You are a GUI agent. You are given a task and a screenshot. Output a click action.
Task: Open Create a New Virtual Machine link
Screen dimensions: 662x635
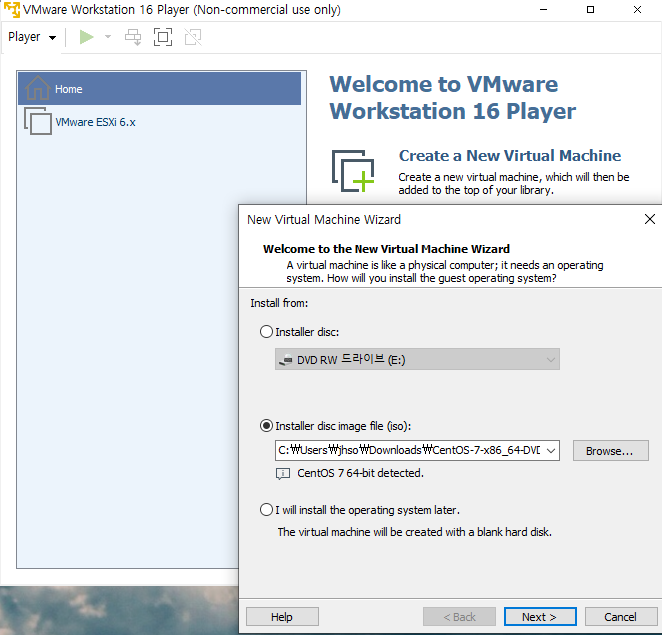click(x=510, y=156)
